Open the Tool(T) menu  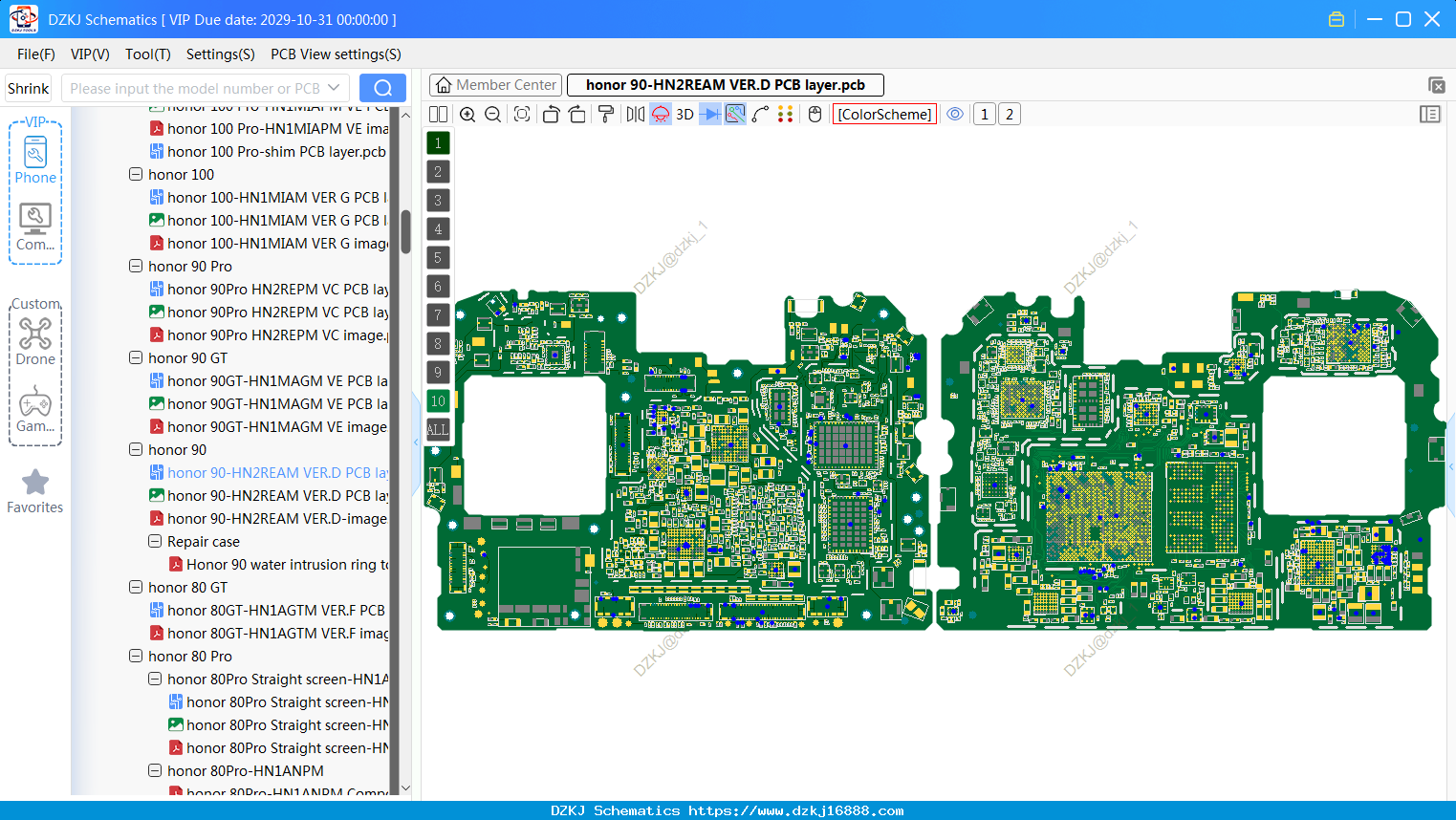(x=148, y=54)
